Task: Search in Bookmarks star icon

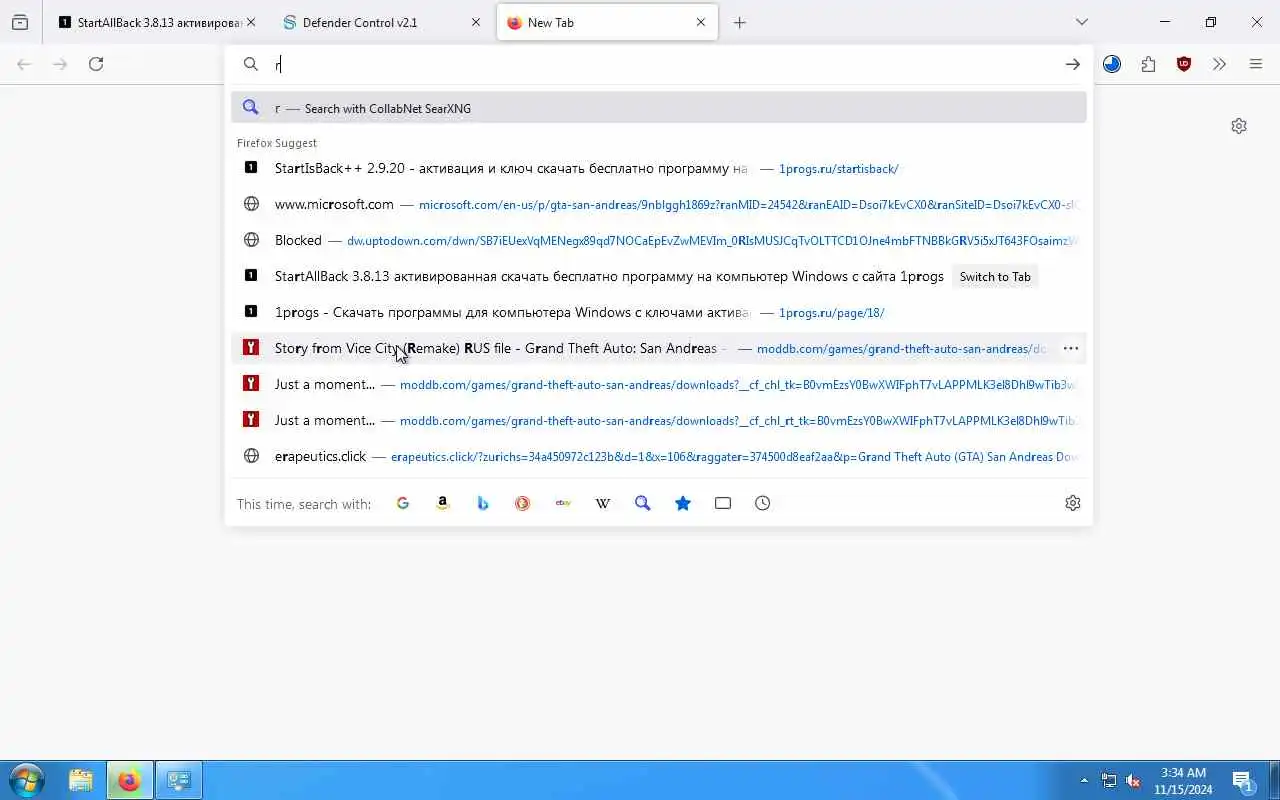Action: [x=683, y=503]
